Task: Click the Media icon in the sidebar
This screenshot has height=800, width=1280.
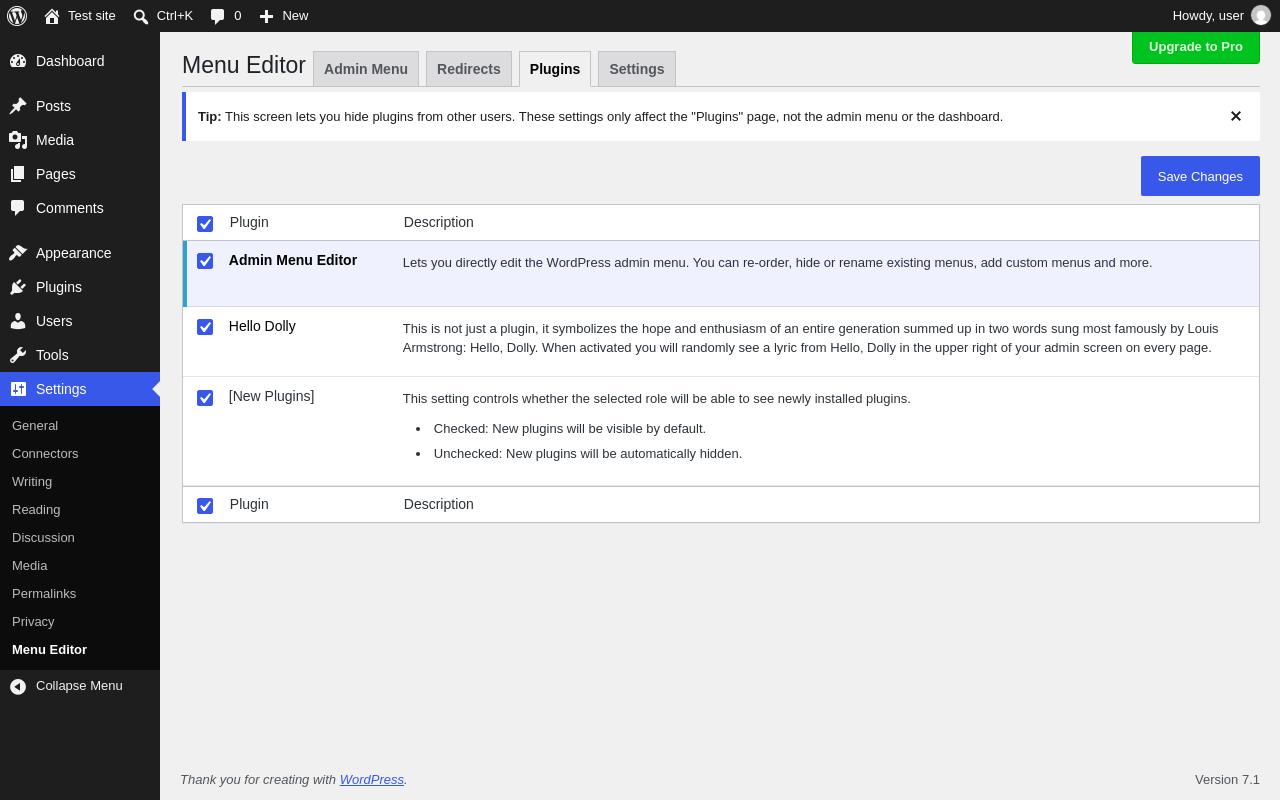Action: [x=18, y=140]
